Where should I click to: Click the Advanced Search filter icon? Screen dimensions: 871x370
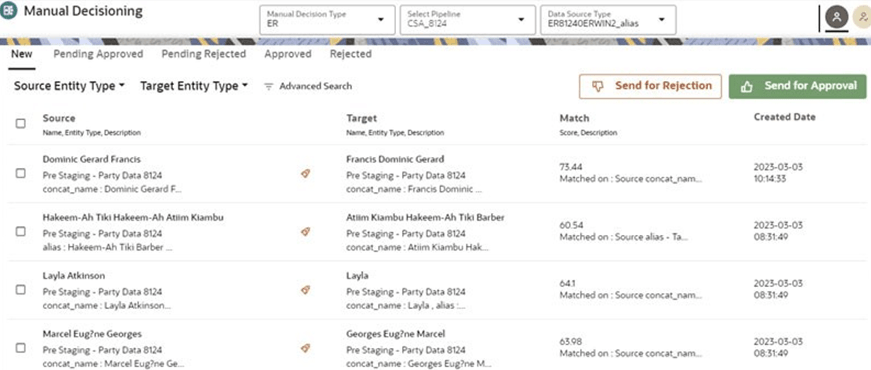[x=268, y=87]
